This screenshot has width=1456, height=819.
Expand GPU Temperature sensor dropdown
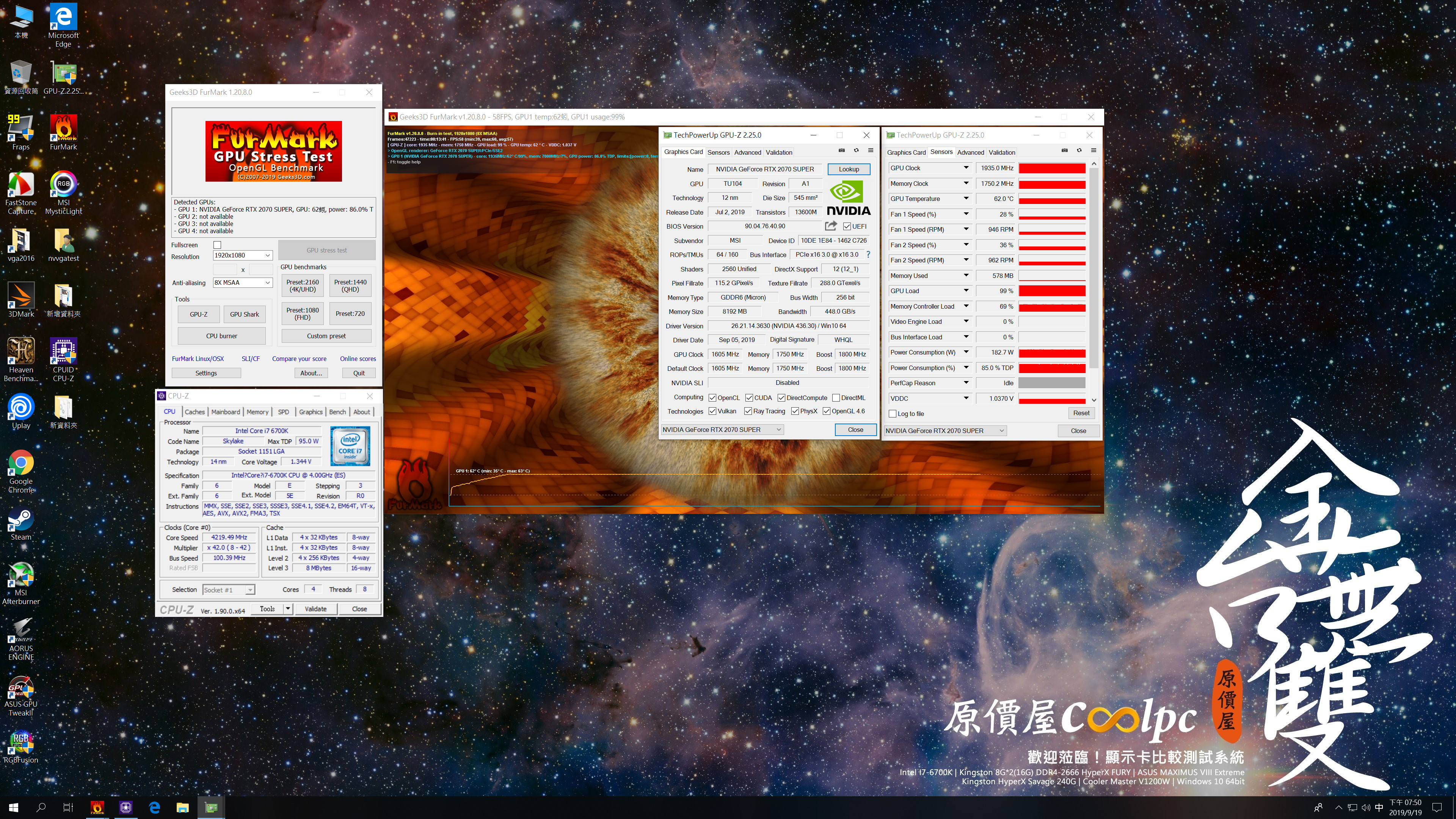(966, 198)
